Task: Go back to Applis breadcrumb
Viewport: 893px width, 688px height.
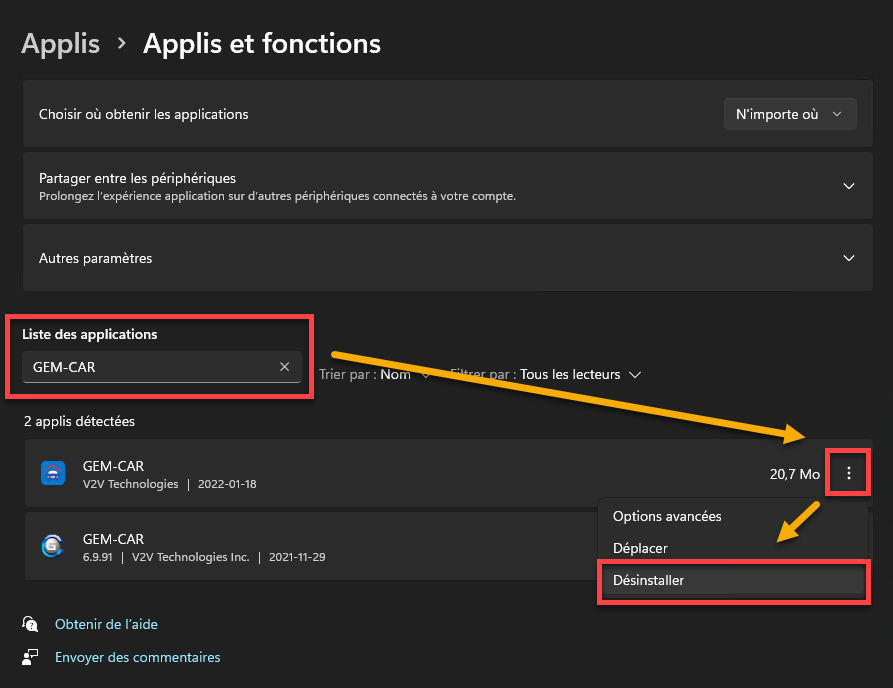Action: click(60, 43)
